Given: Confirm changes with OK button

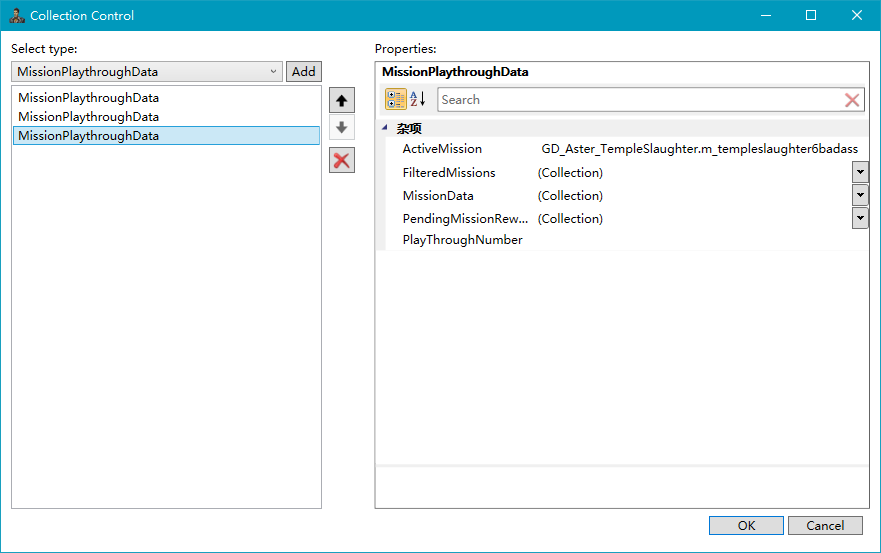Looking at the screenshot, I should point(746,525).
